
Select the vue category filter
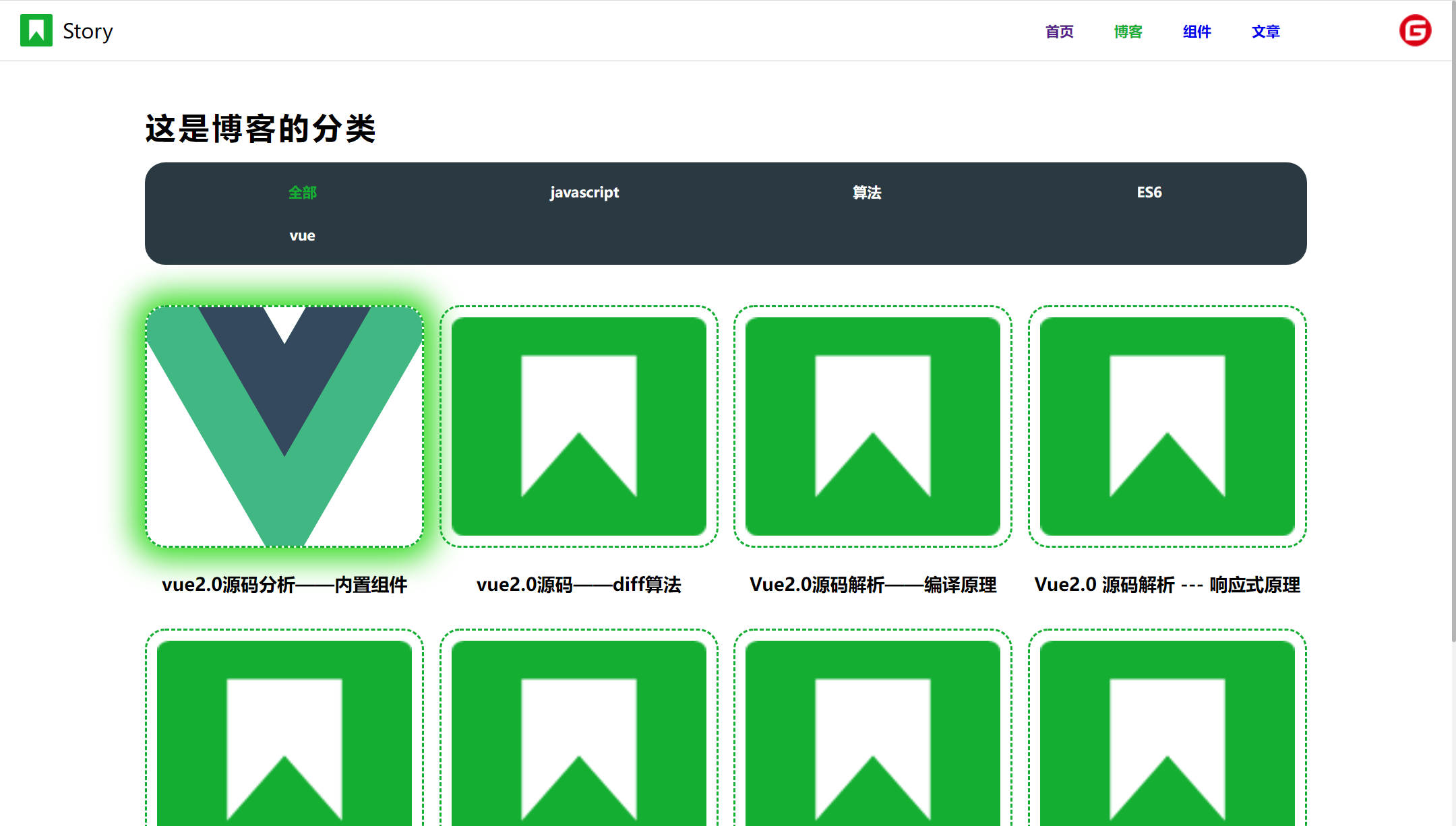302,235
